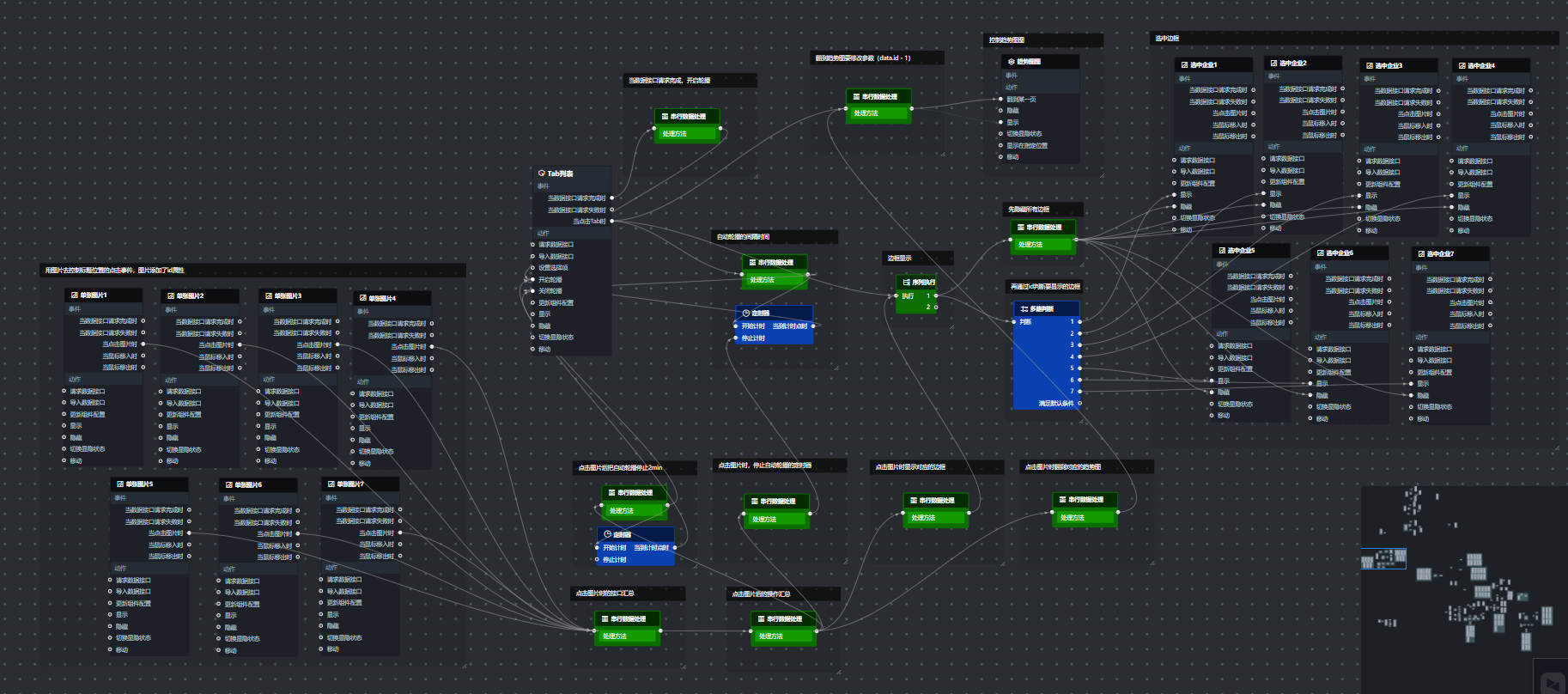Select 当点击Tab时 event on Tab列表 node
The width and height of the screenshot is (1568, 694).
click(589, 221)
